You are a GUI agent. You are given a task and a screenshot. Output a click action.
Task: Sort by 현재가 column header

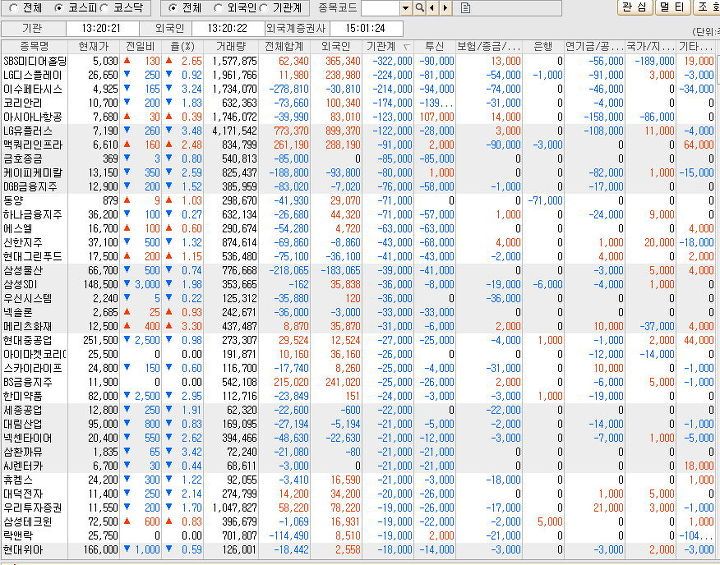tap(93, 46)
